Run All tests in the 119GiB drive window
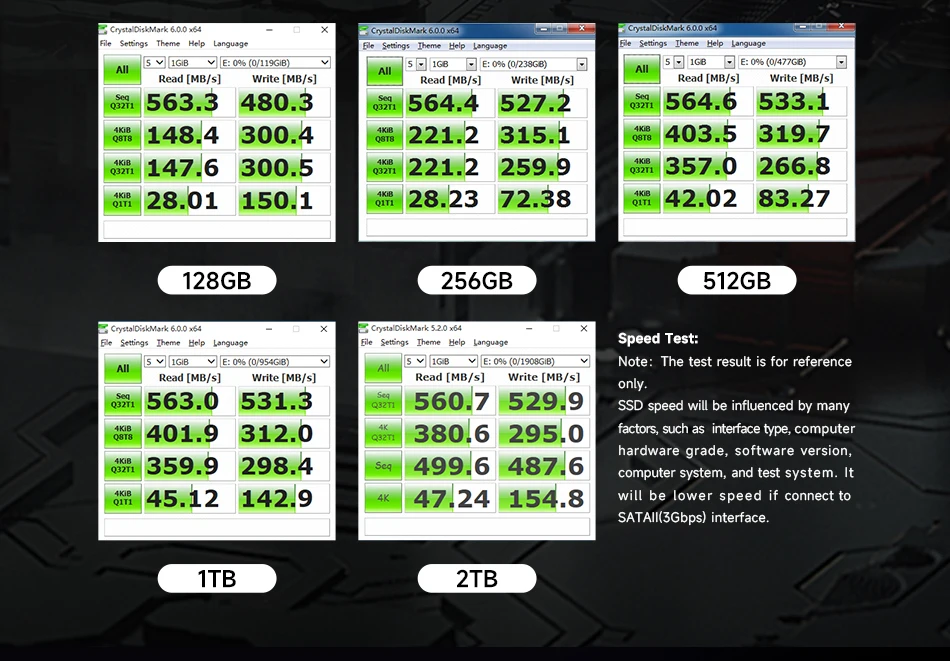Image resolution: width=950 pixels, height=661 pixels. (x=122, y=70)
